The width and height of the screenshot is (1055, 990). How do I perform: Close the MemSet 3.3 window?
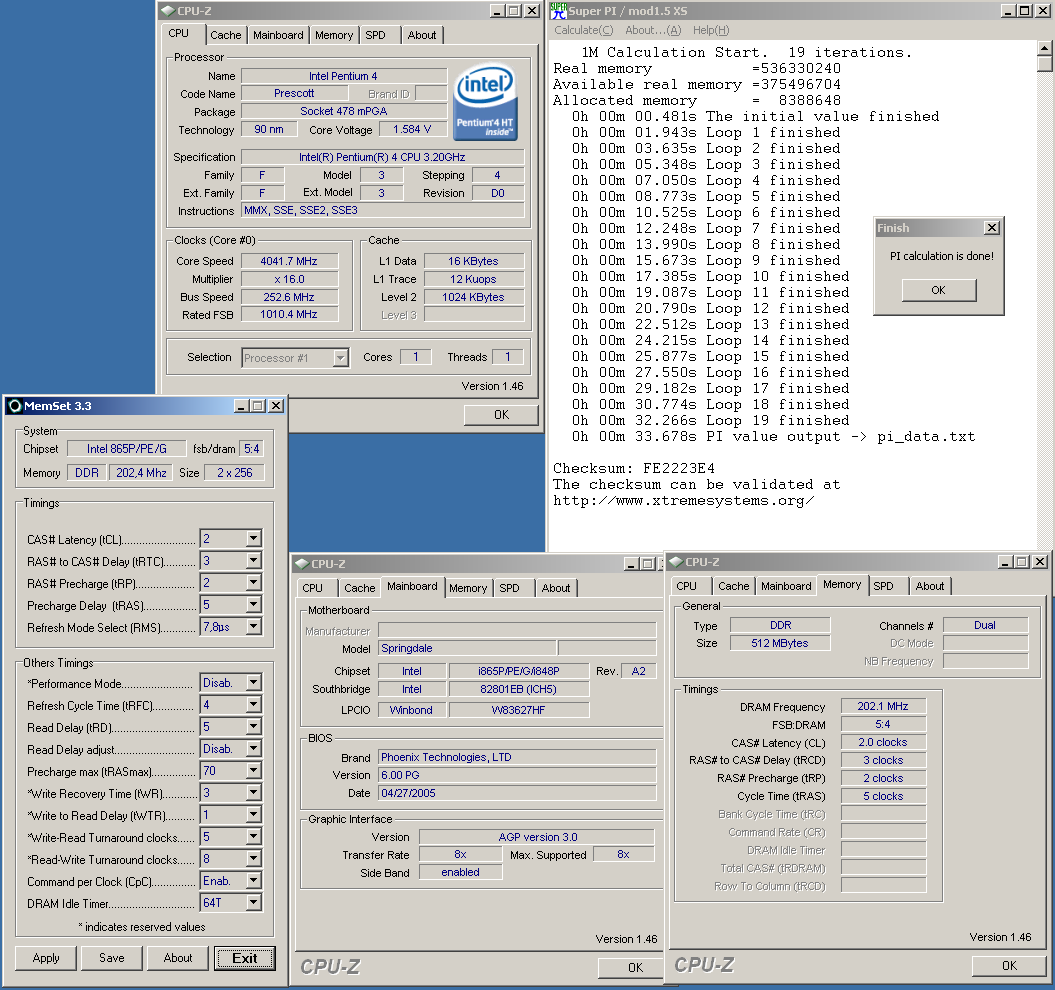(276, 406)
